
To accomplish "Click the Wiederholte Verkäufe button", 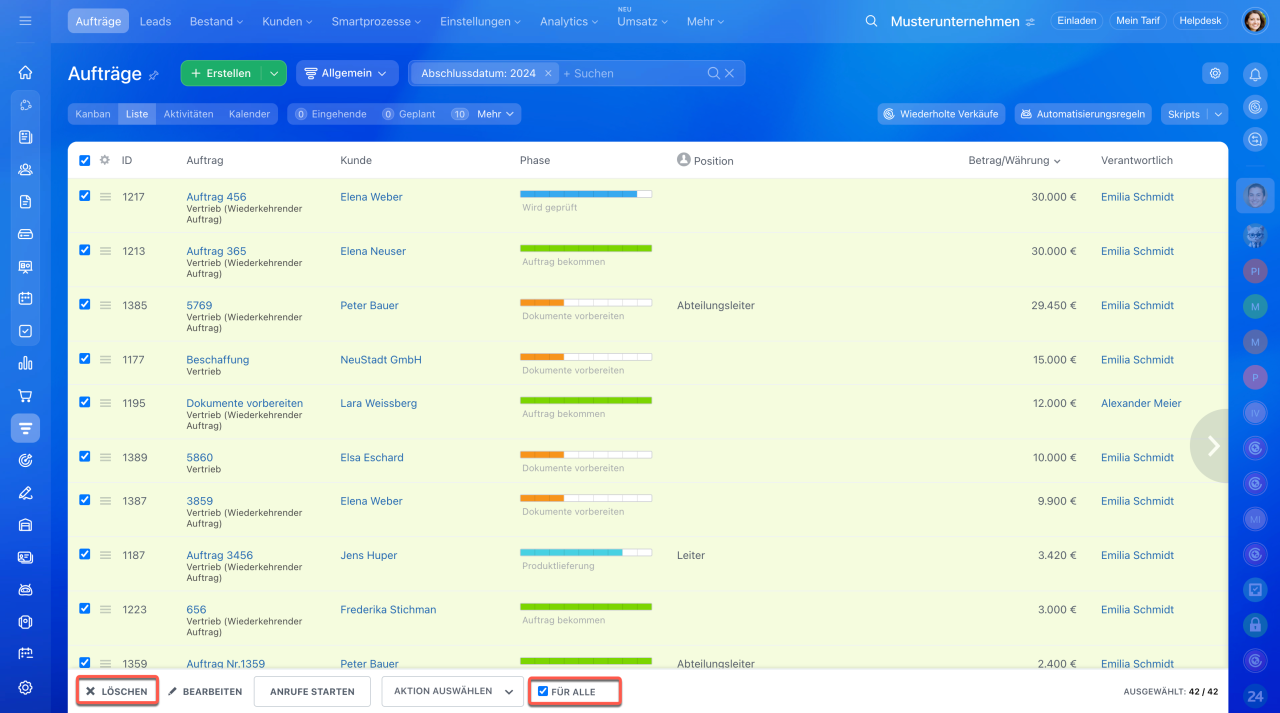I will click(x=941, y=114).
